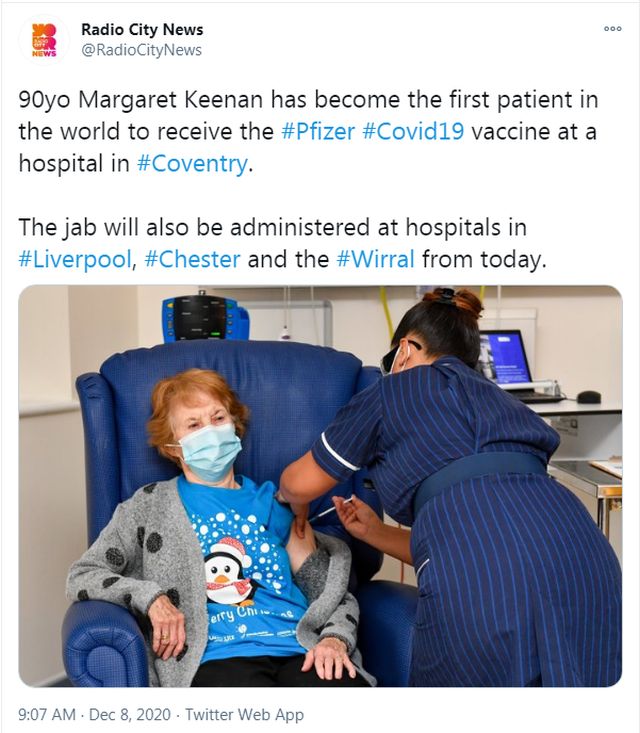
Task: Open the vaccination photo in full view
Action: (x=320, y=486)
